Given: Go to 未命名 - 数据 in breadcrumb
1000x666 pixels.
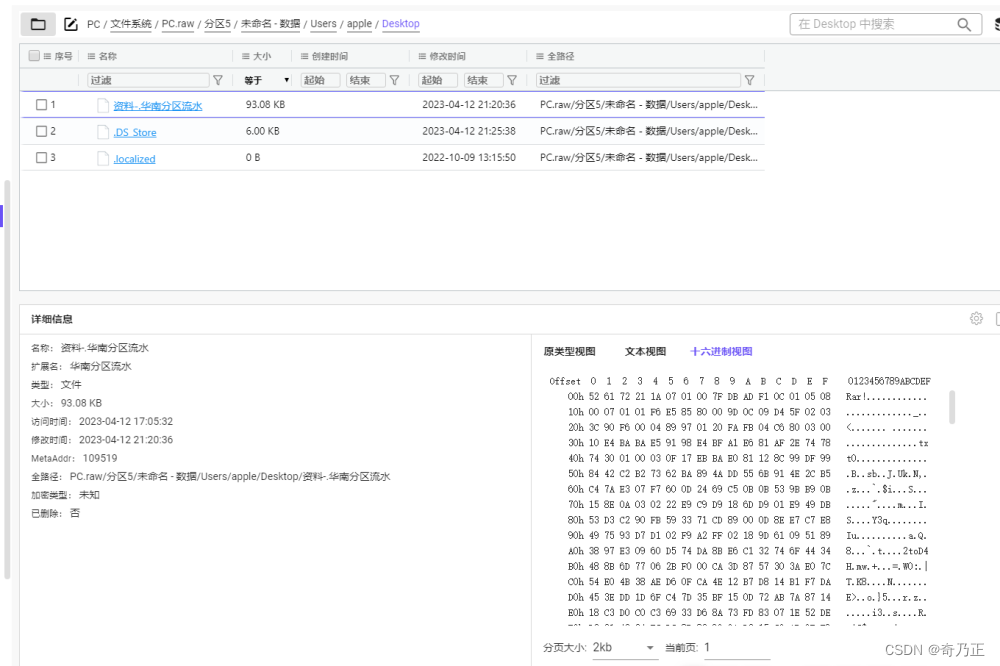Looking at the screenshot, I should click(270, 24).
